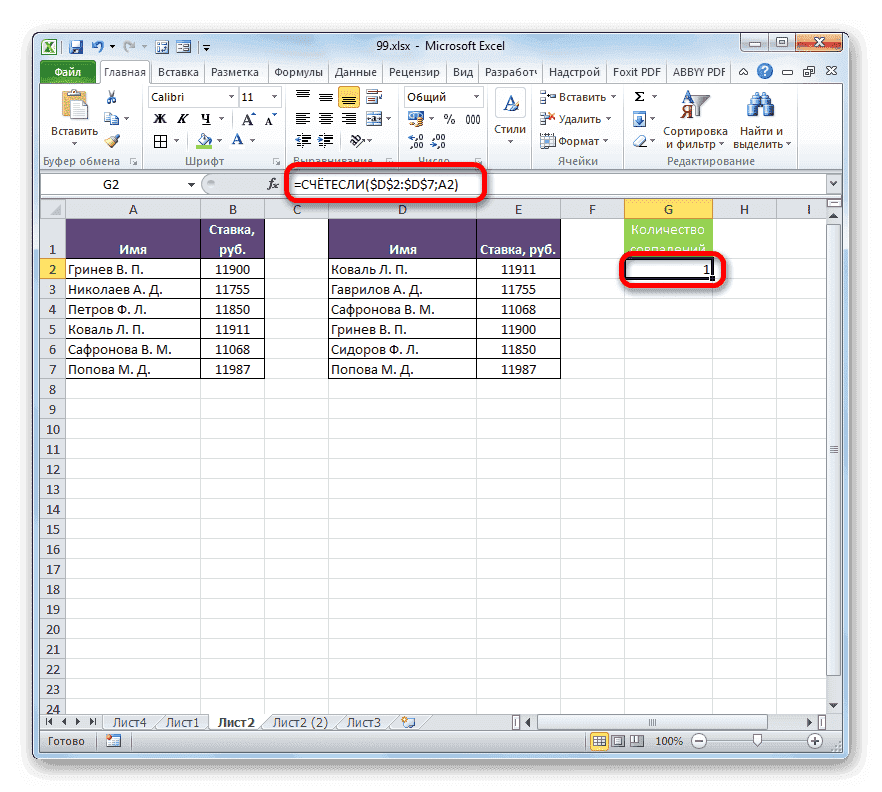Open the number format Общий dropdown
882x792 pixels.
476,96
